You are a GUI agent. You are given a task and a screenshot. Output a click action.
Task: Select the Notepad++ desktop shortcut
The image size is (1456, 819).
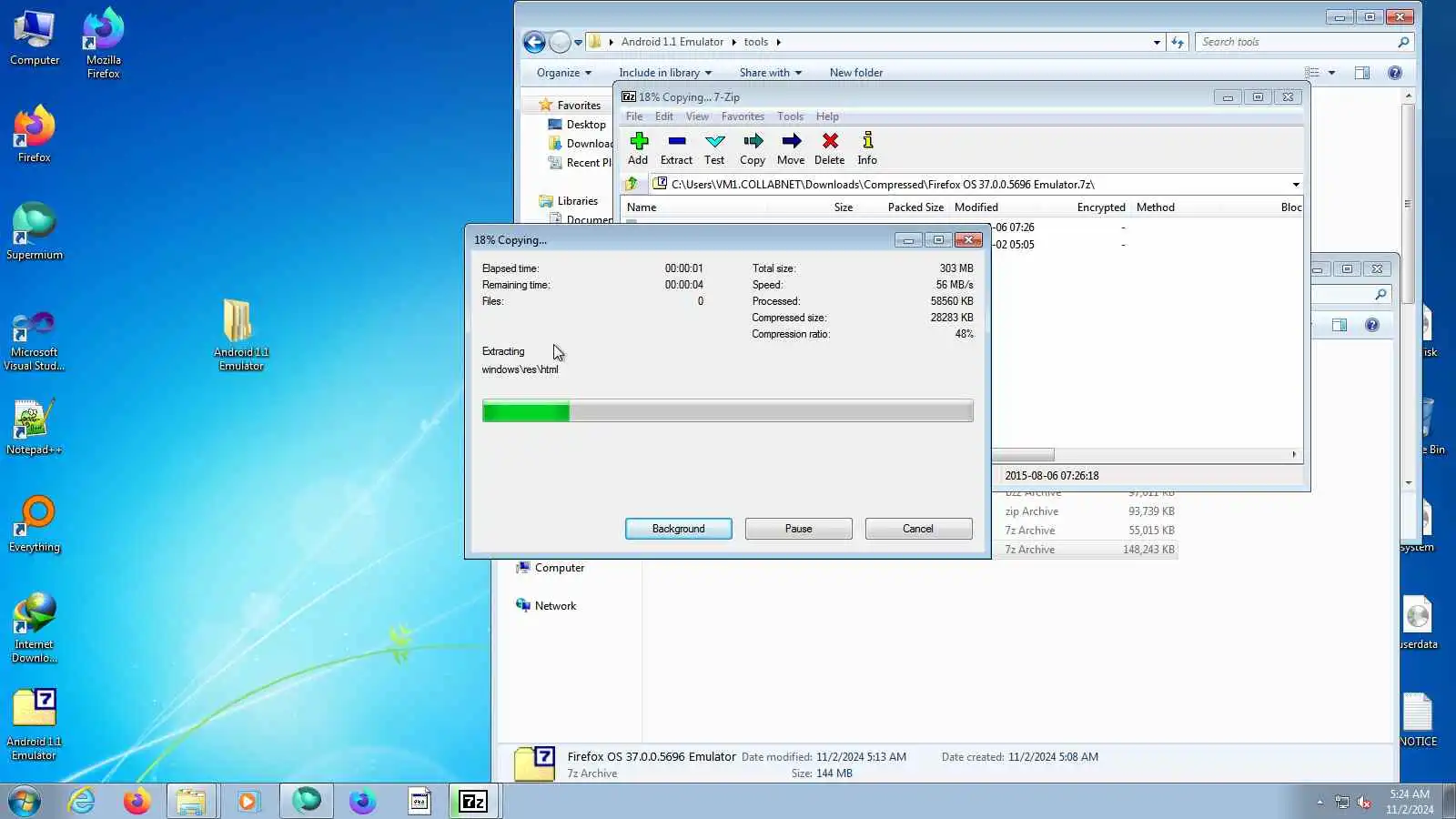(35, 427)
